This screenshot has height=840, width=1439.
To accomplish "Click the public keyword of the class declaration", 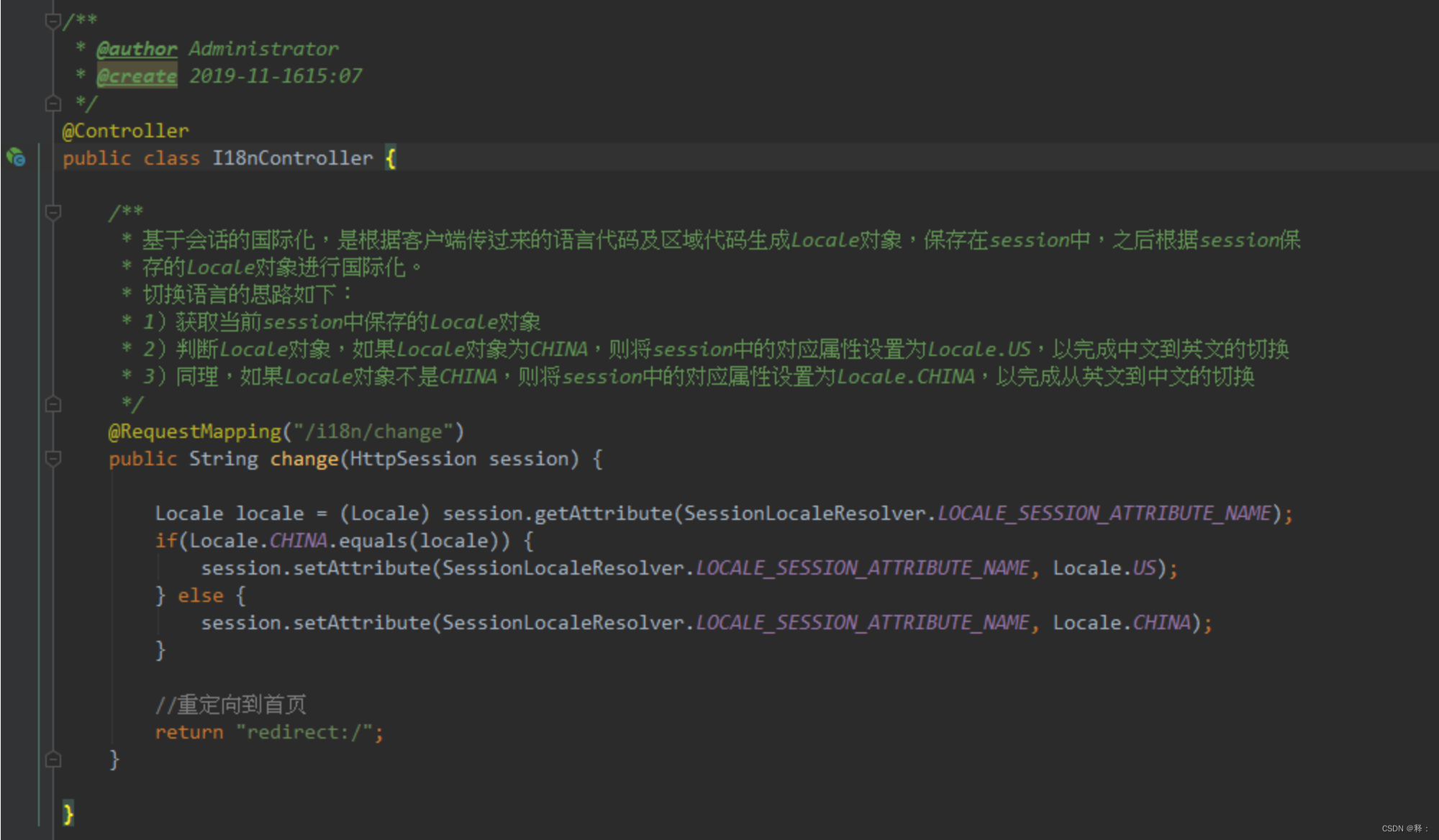I will point(97,158).
